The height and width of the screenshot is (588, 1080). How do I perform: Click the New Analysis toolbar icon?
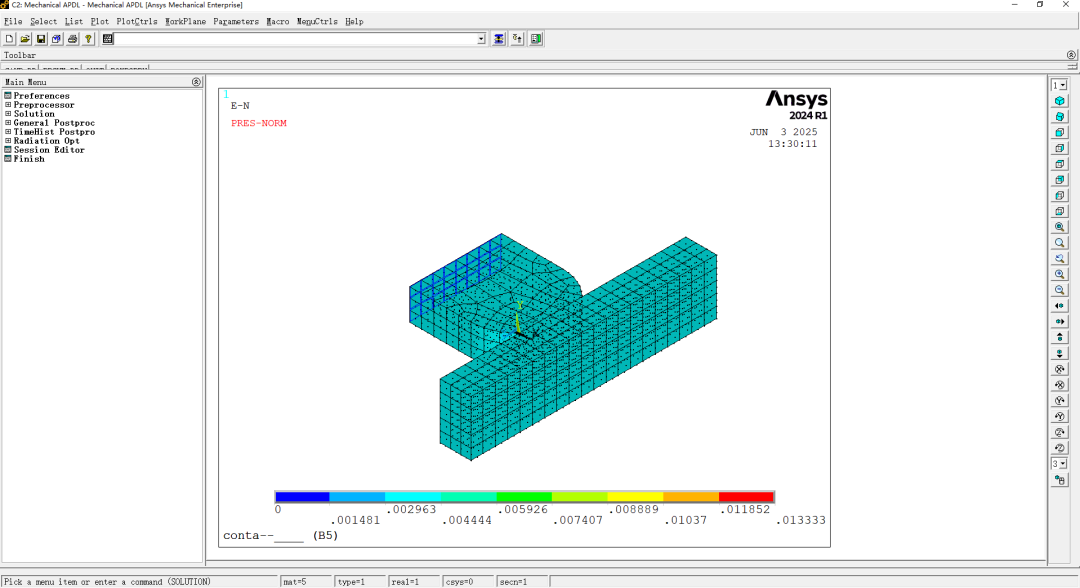point(9,39)
